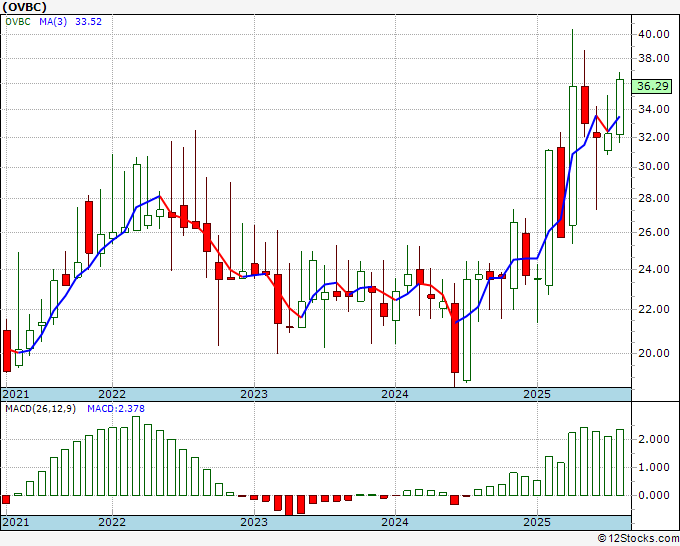This screenshot has width=680, height=546.
Task: Click the 1.000 MACD axis label
Action: point(653,468)
